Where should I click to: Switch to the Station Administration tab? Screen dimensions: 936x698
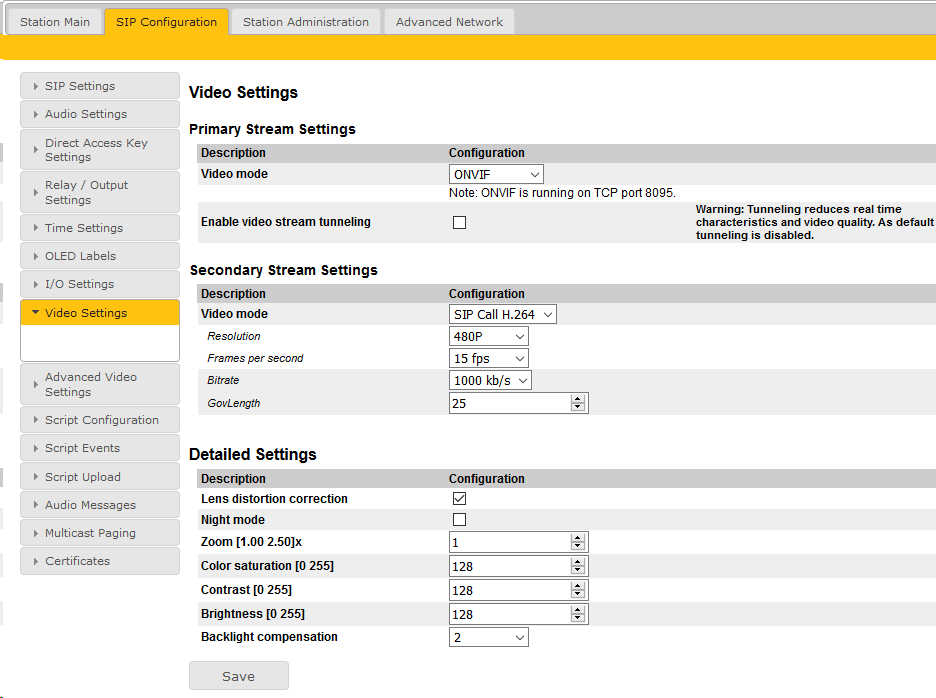point(306,22)
